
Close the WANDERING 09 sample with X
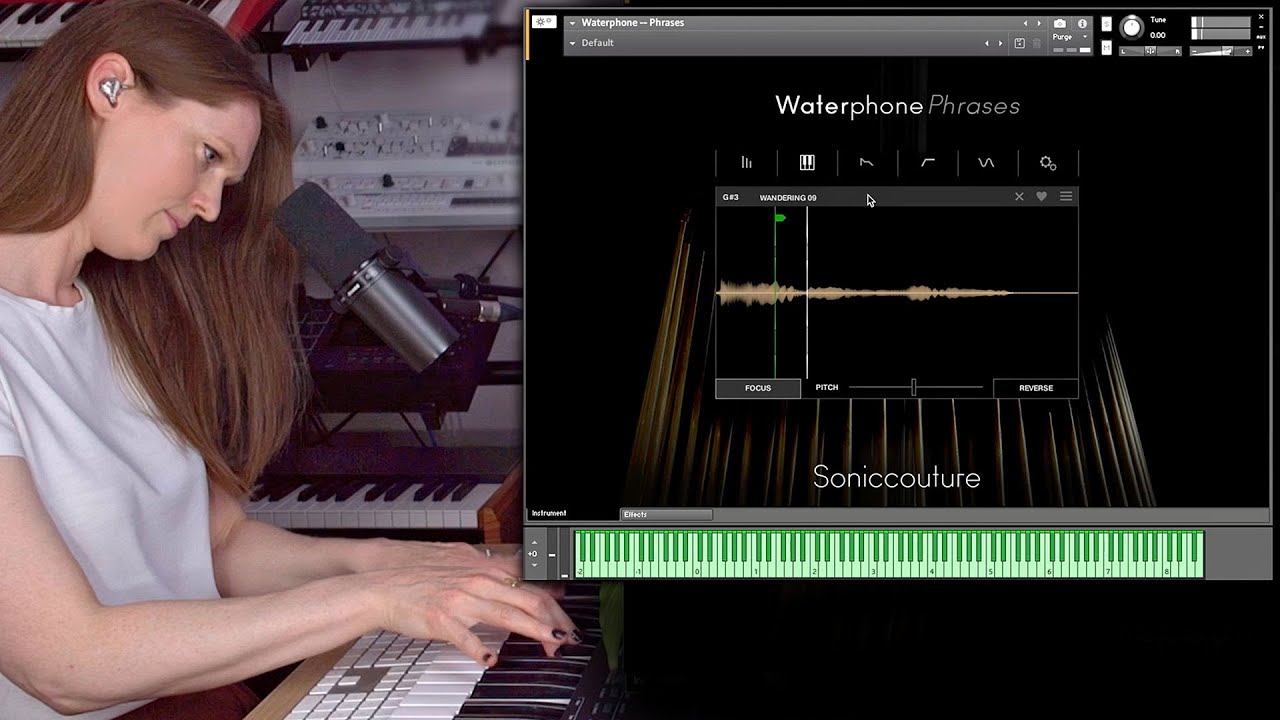(1019, 197)
